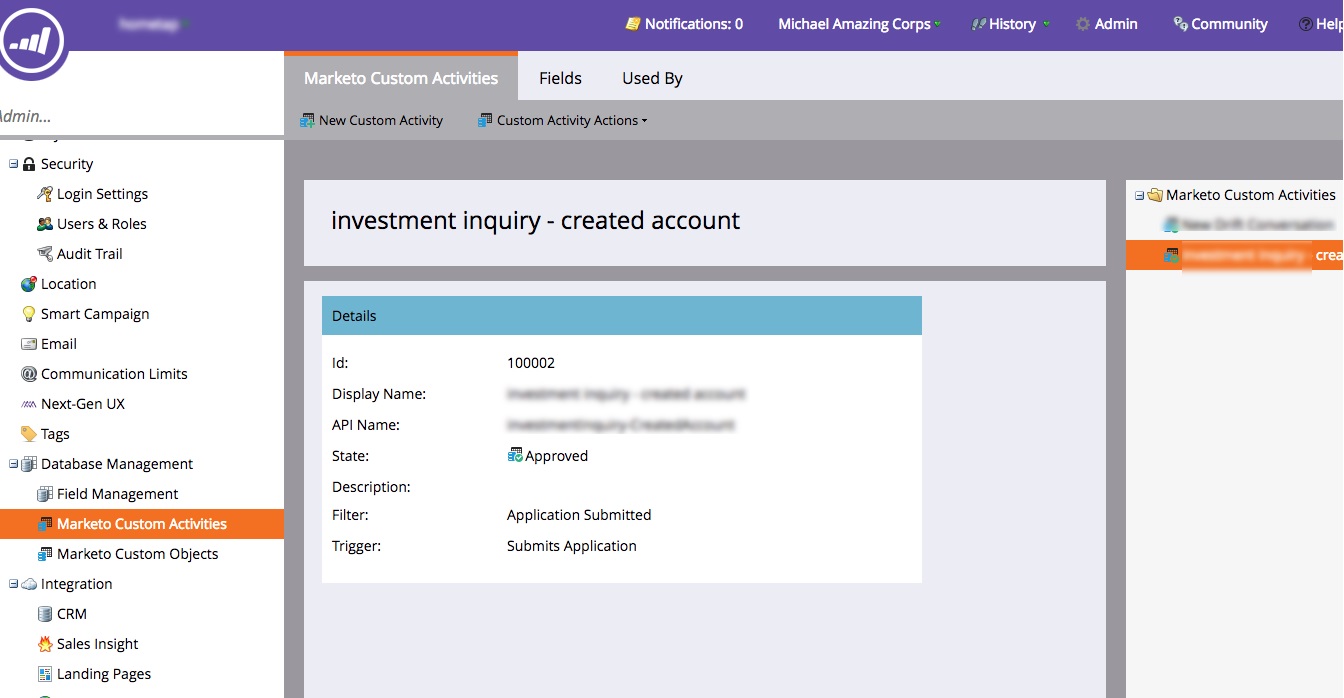The image size is (1344, 698).
Task: Switch to the Marketo Custom Activities tab
Action: (401, 77)
